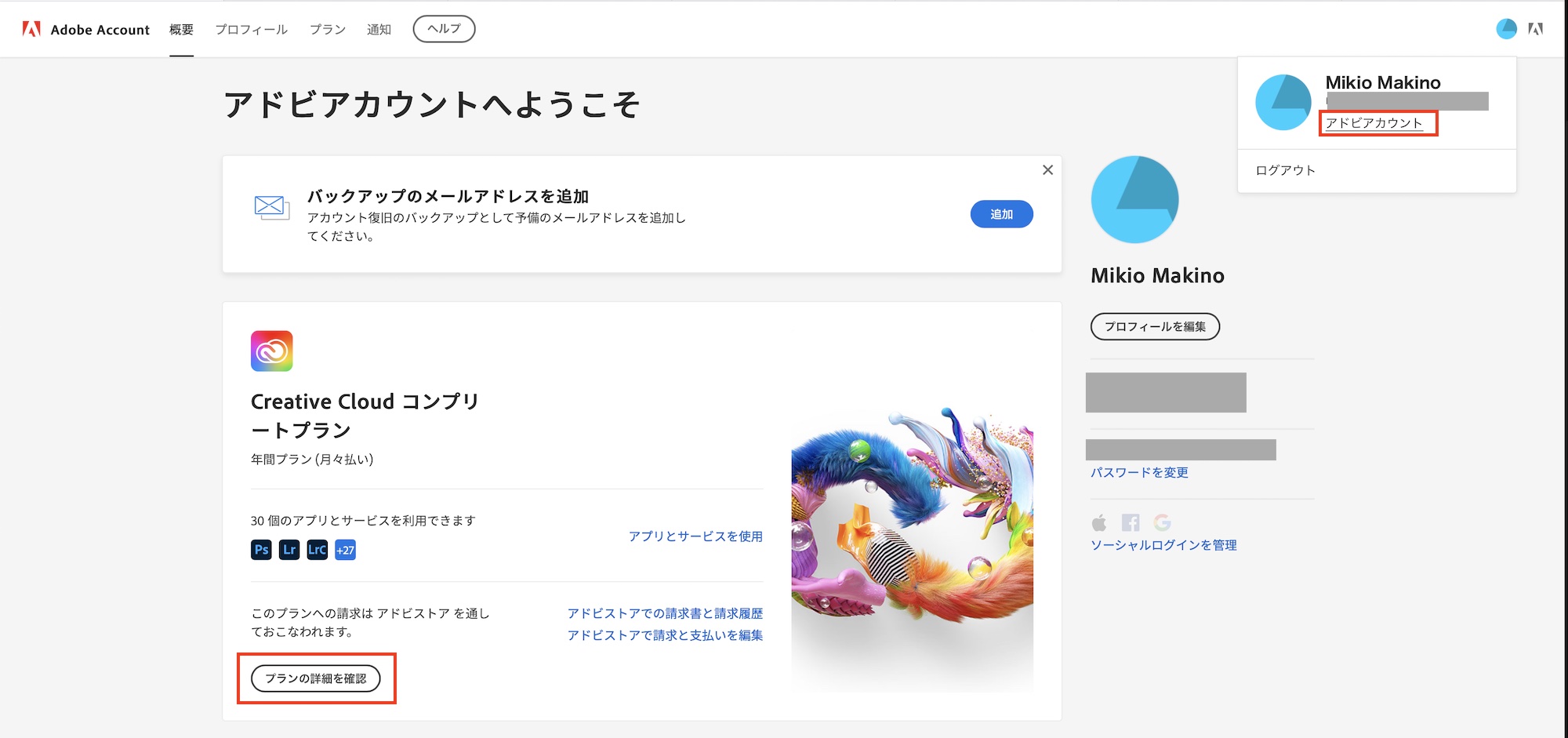Image resolution: width=1568 pixels, height=738 pixels.
Task: Expand the +27 more apps badge
Action: pos(345,550)
